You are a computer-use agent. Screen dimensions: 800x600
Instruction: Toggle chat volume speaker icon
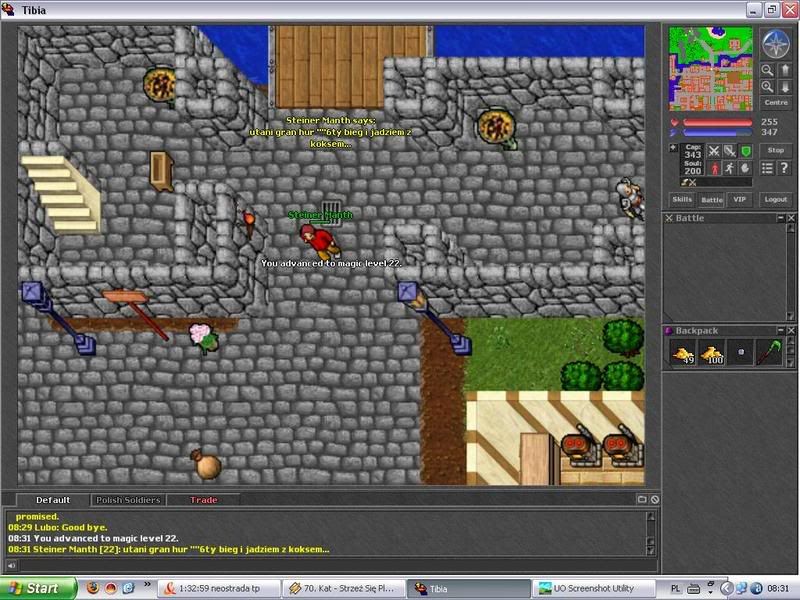(11, 565)
